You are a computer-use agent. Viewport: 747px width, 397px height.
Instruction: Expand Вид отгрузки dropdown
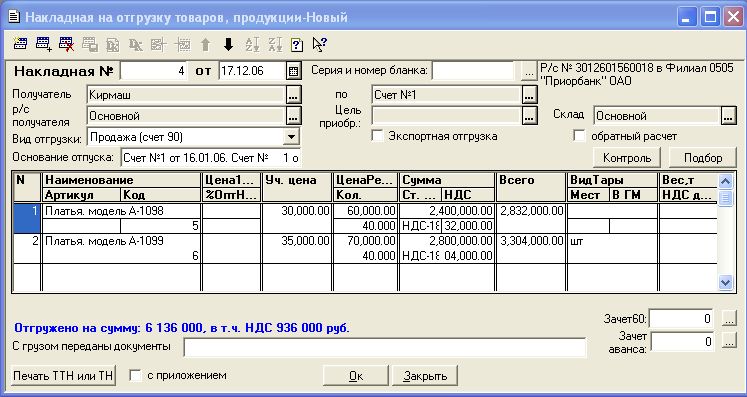(x=291, y=137)
